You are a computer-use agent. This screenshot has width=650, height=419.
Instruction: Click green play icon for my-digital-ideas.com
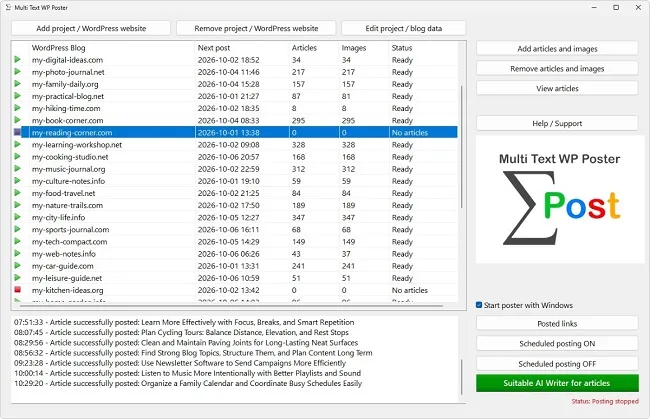(x=17, y=60)
